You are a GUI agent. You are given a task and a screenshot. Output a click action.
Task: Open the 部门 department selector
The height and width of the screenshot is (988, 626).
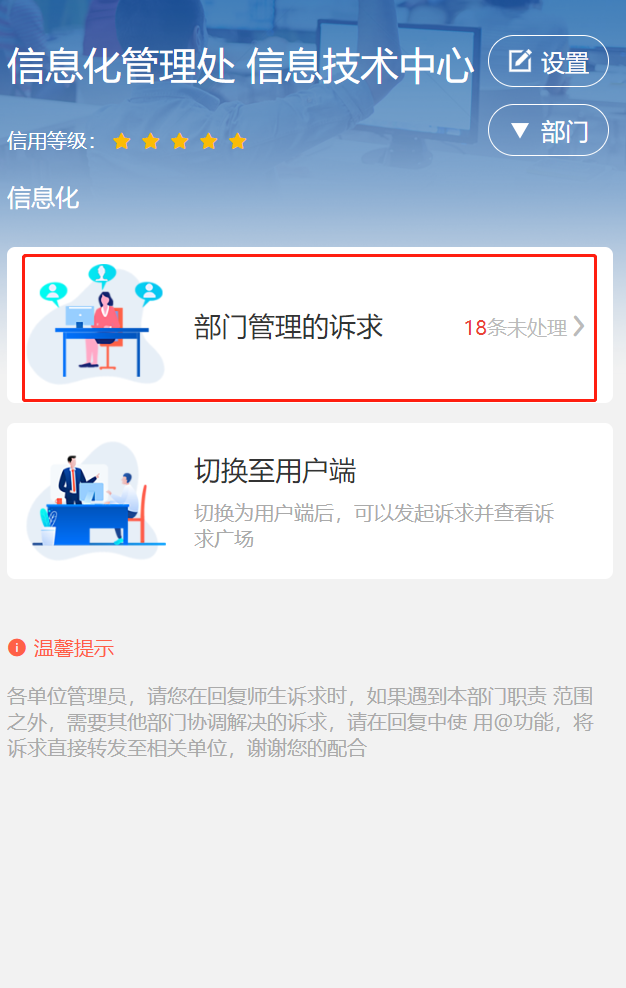548,130
